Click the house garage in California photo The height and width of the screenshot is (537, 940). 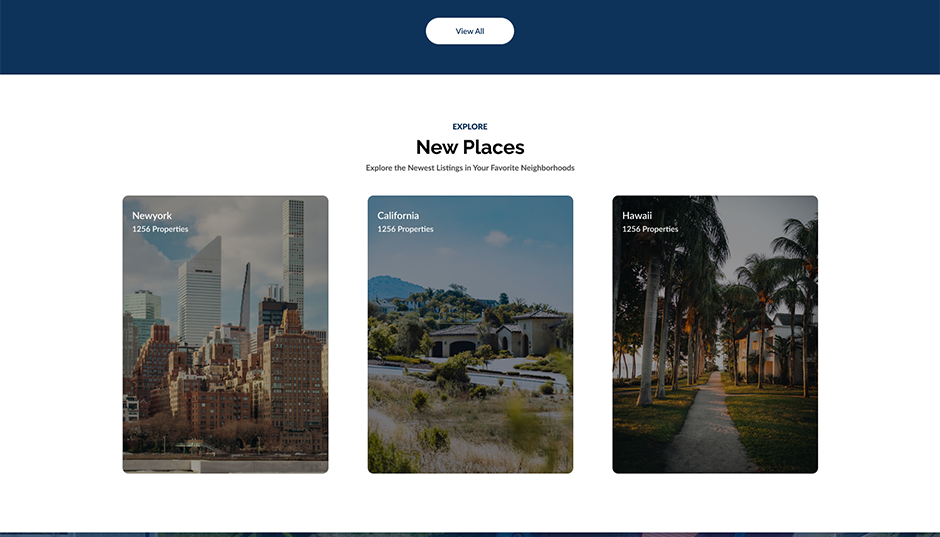(x=463, y=347)
